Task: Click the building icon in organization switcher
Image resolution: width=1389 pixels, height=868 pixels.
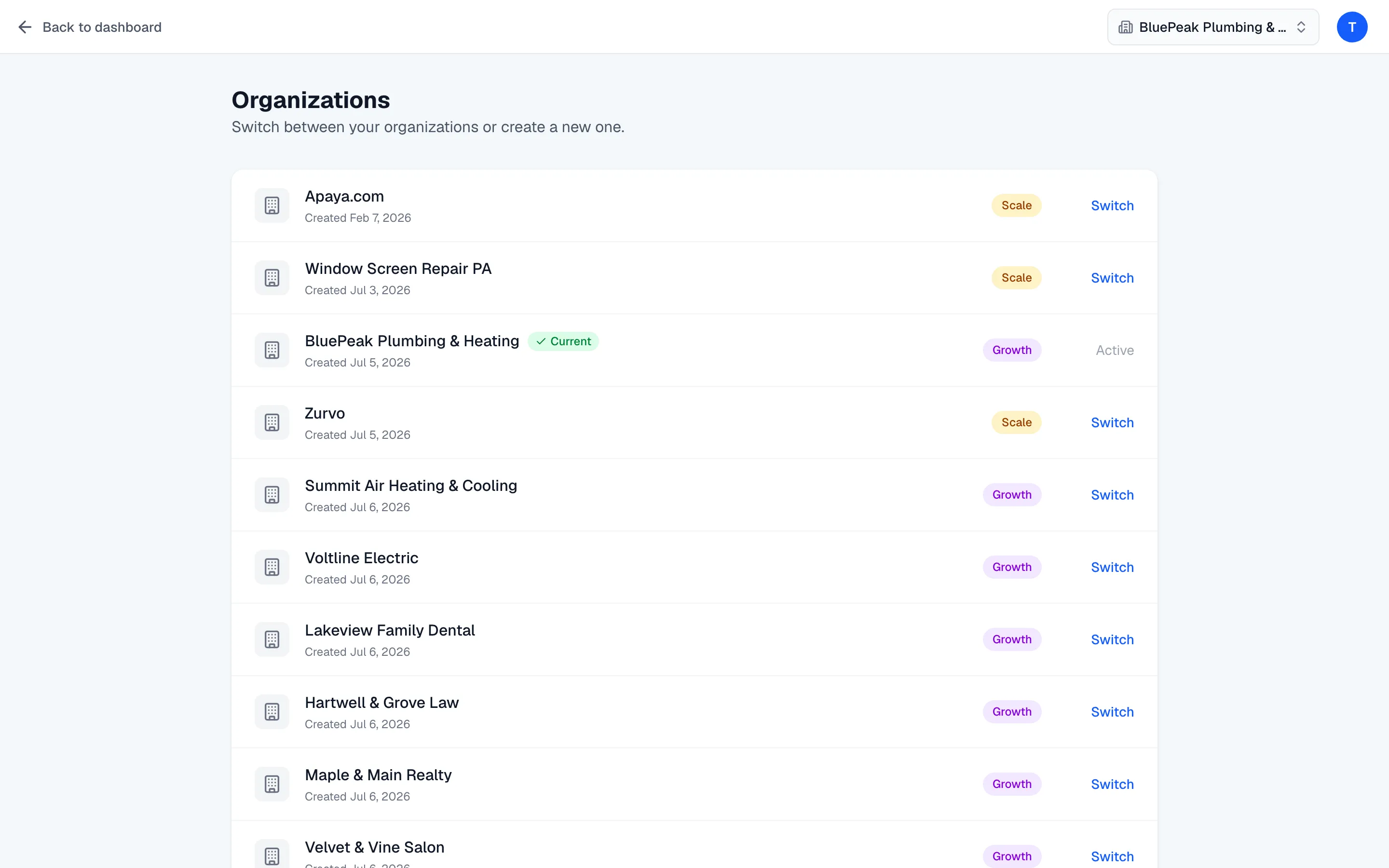Action: pos(1126,27)
